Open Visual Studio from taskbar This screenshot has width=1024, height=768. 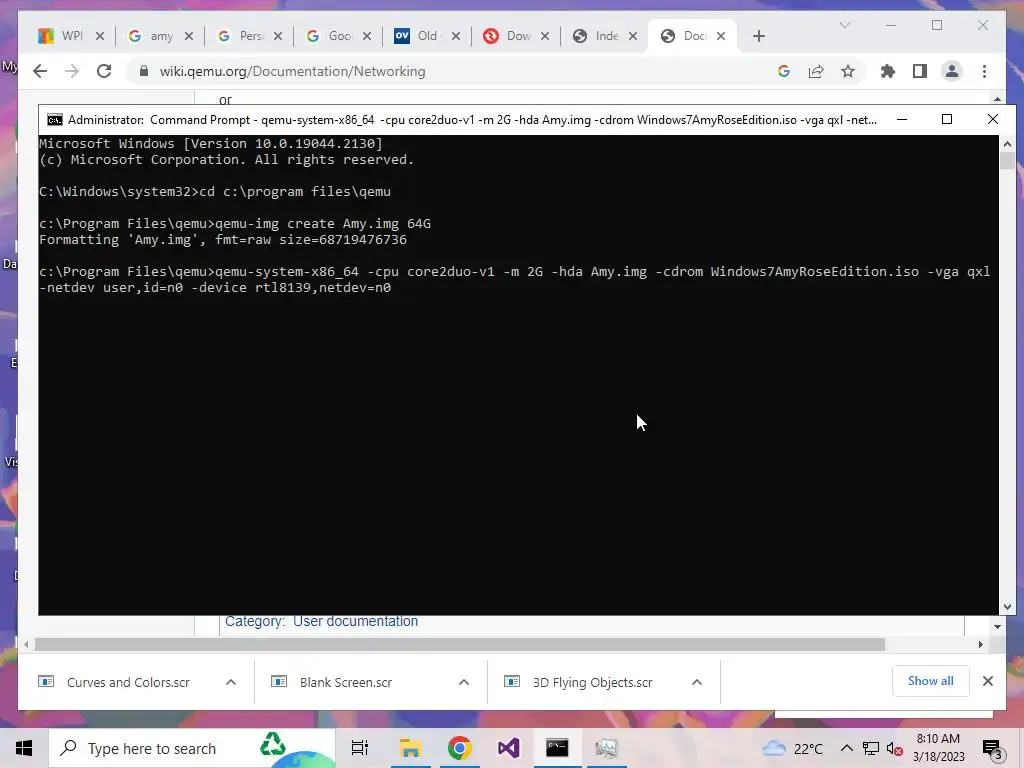tap(509, 748)
